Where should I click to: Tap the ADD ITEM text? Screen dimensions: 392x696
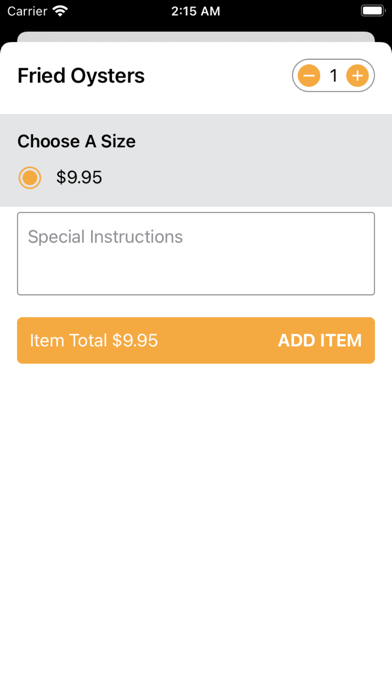(320, 340)
